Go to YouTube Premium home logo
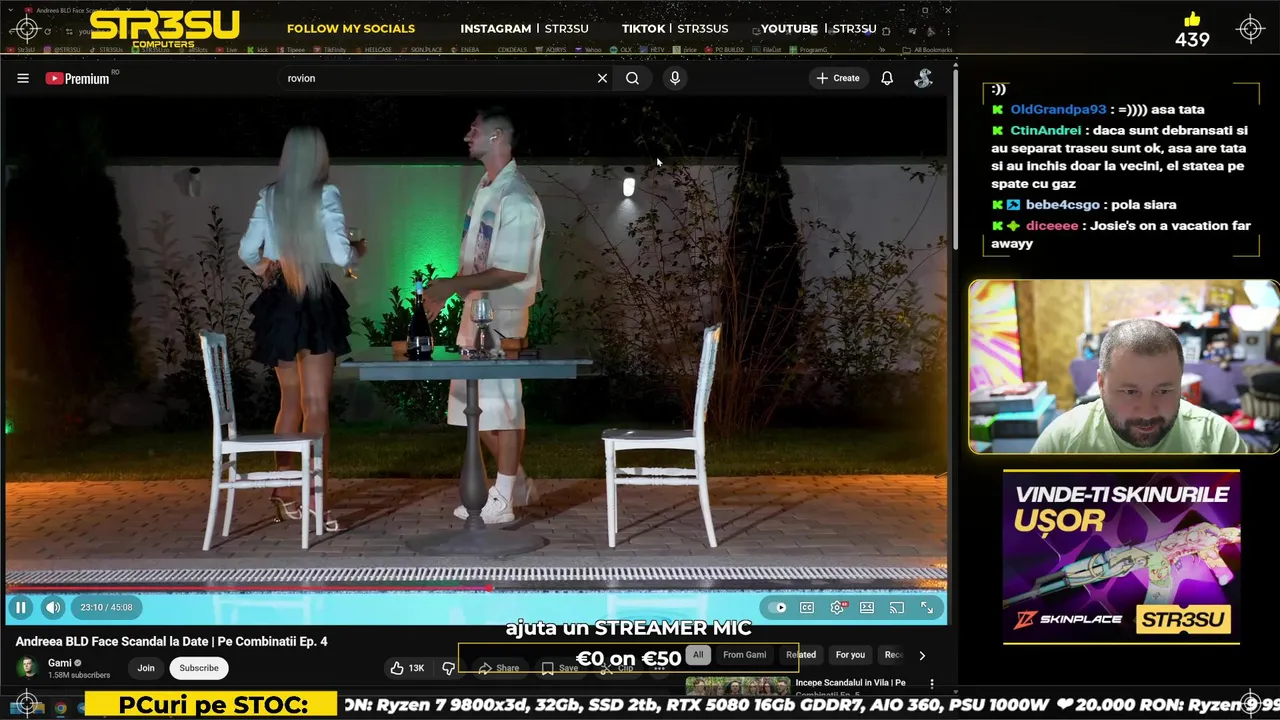Viewport: 1280px width, 720px height. (78, 78)
